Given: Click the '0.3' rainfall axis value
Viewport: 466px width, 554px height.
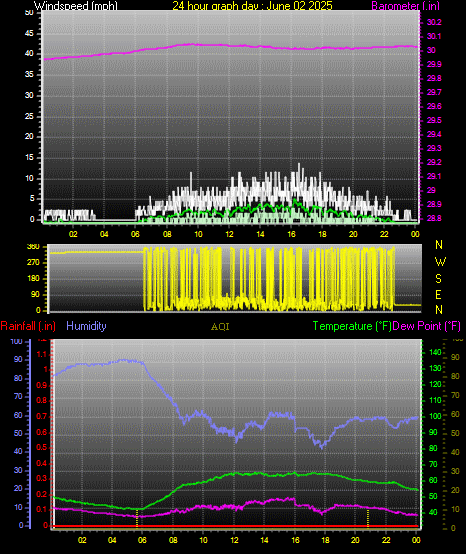Looking at the screenshot, I should click(x=42, y=478).
